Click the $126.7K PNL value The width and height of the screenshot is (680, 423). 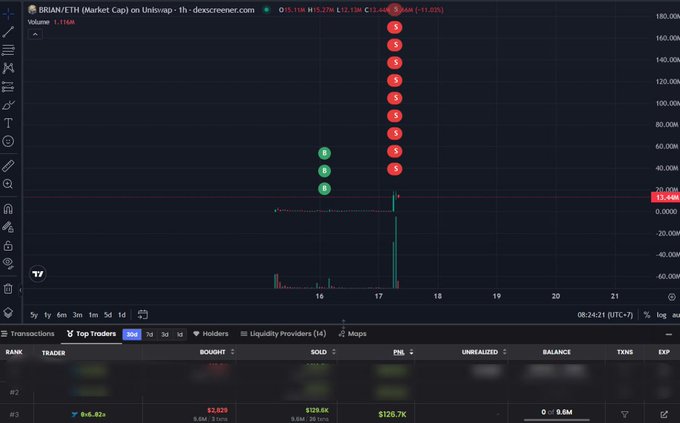pyautogui.click(x=392, y=414)
